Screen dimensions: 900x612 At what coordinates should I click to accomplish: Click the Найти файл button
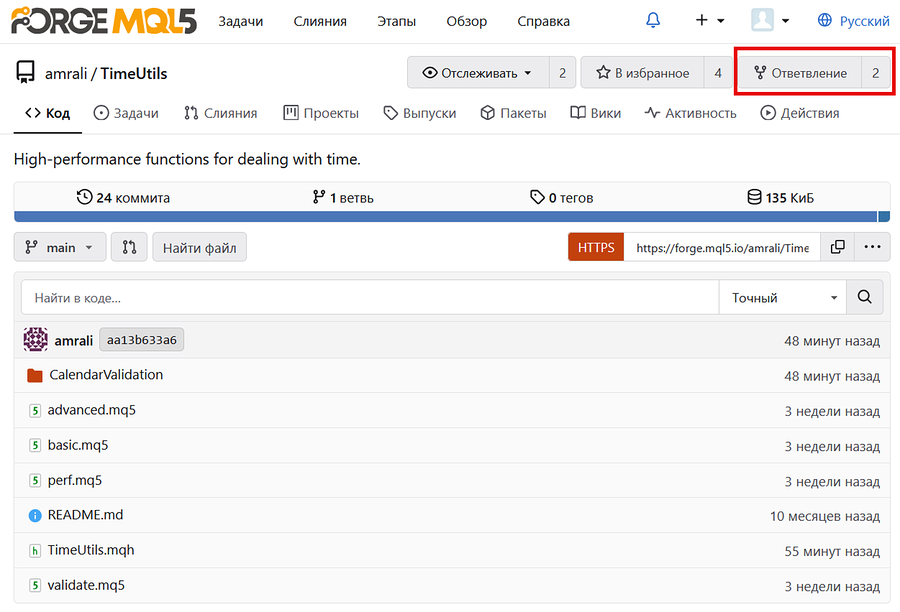199,247
